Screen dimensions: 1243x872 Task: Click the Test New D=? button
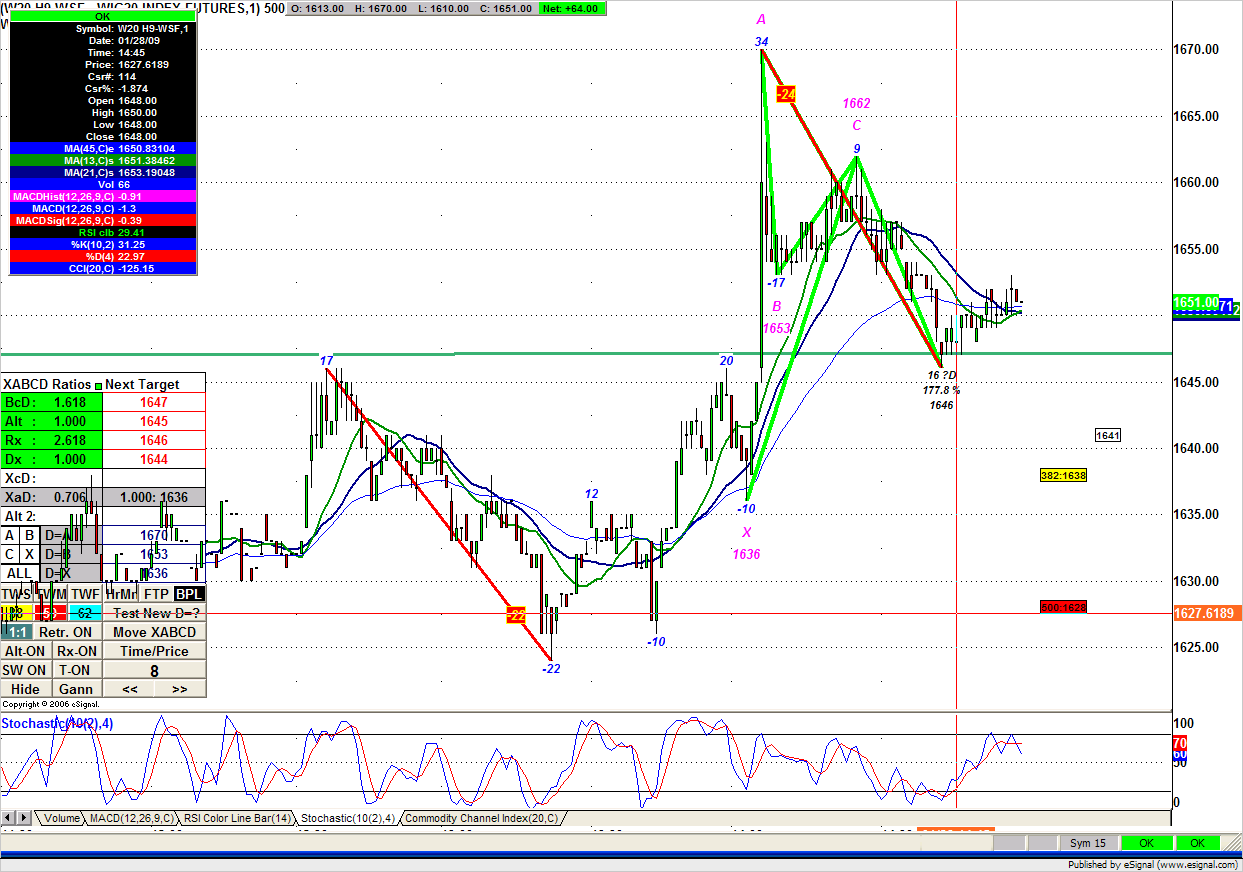(x=154, y=613)
